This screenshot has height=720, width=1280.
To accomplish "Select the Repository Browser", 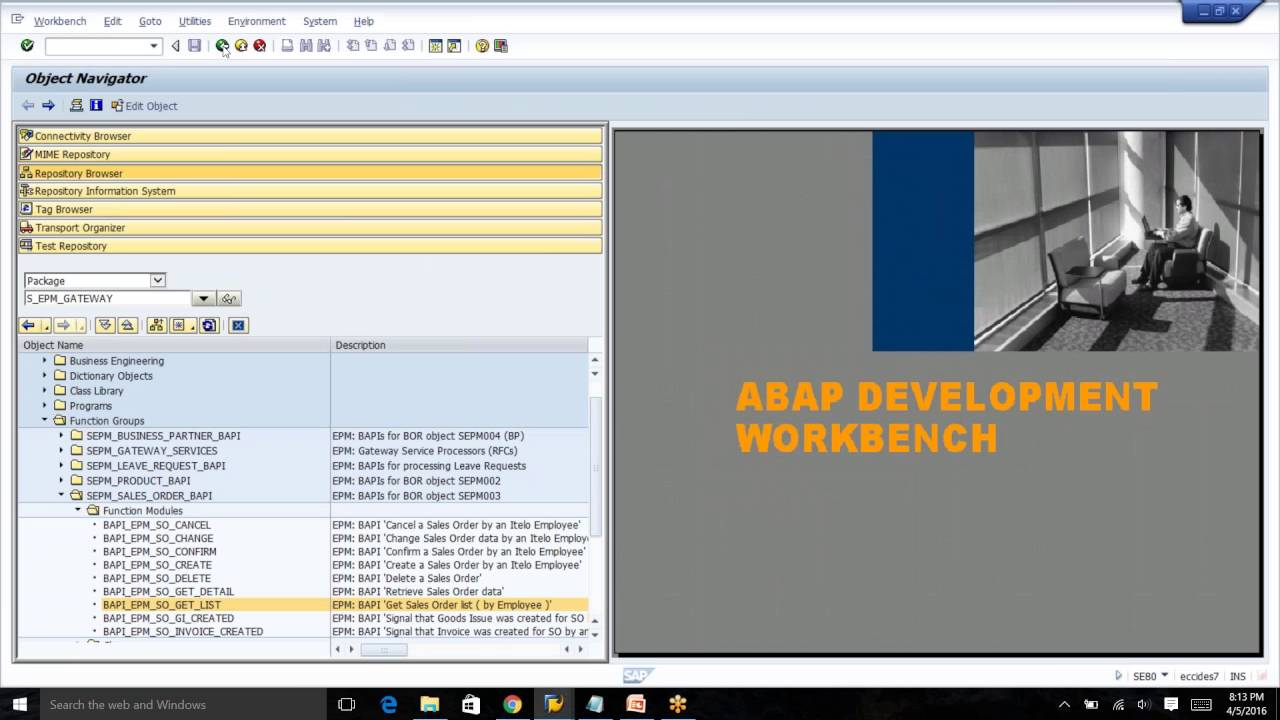I will point(310,173).
